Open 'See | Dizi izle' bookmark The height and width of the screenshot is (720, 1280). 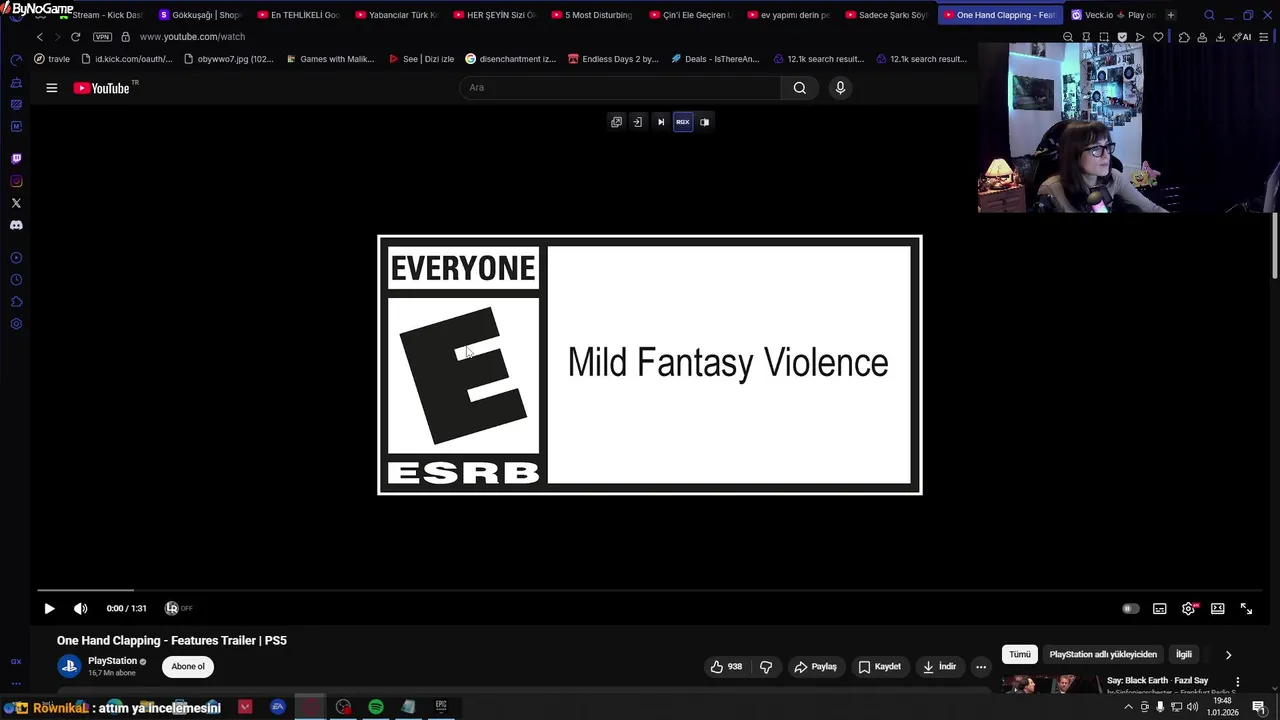point(422,59)
